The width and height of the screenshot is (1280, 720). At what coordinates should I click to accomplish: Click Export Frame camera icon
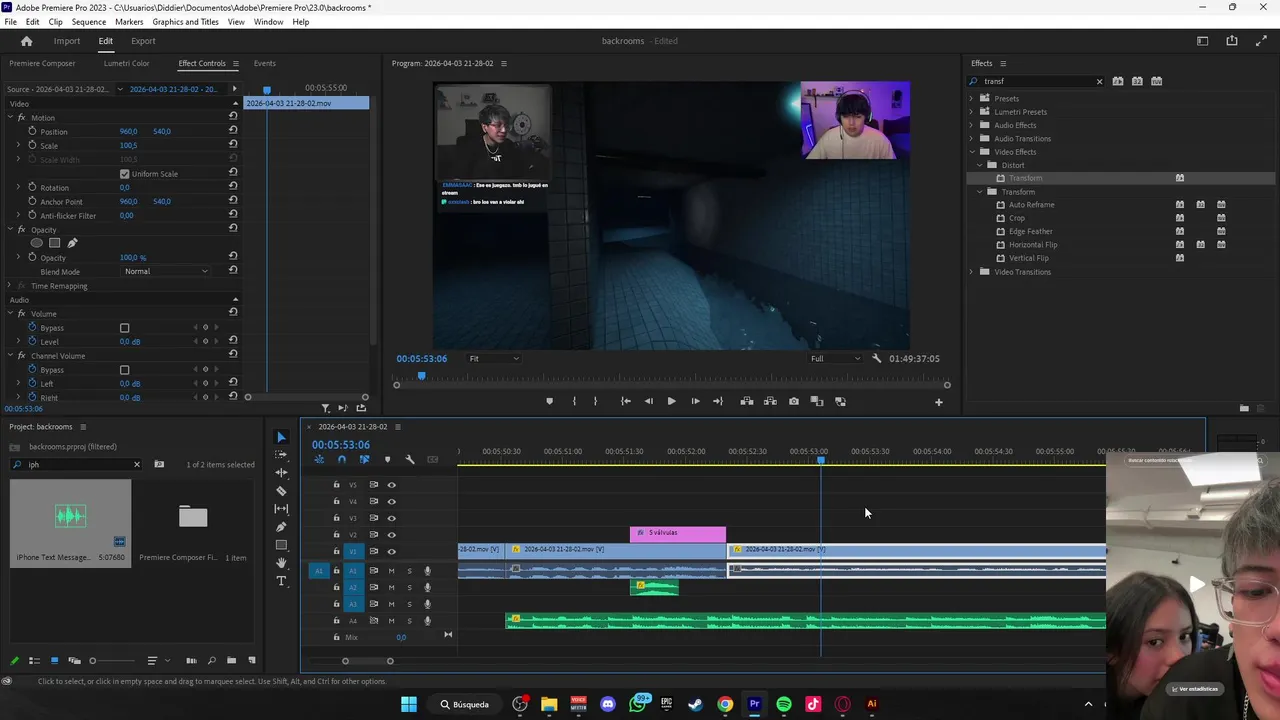click(793, 401)
